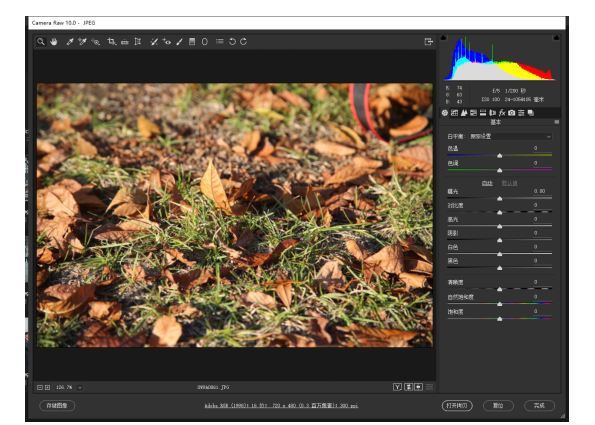The width and height of the screenshot is (595, 425).
Task: Switch to the Tone Curve panel tab
Action: (x=454, y=113)
